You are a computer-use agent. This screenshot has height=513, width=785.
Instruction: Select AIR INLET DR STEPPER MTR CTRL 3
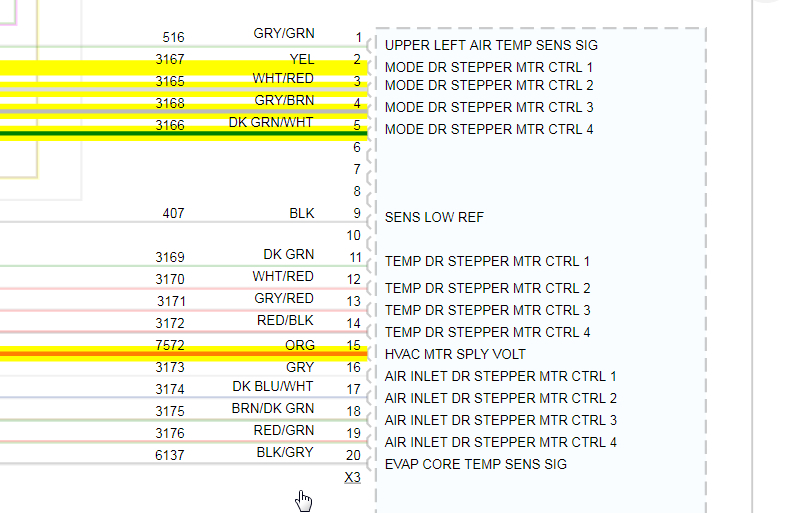501,421
